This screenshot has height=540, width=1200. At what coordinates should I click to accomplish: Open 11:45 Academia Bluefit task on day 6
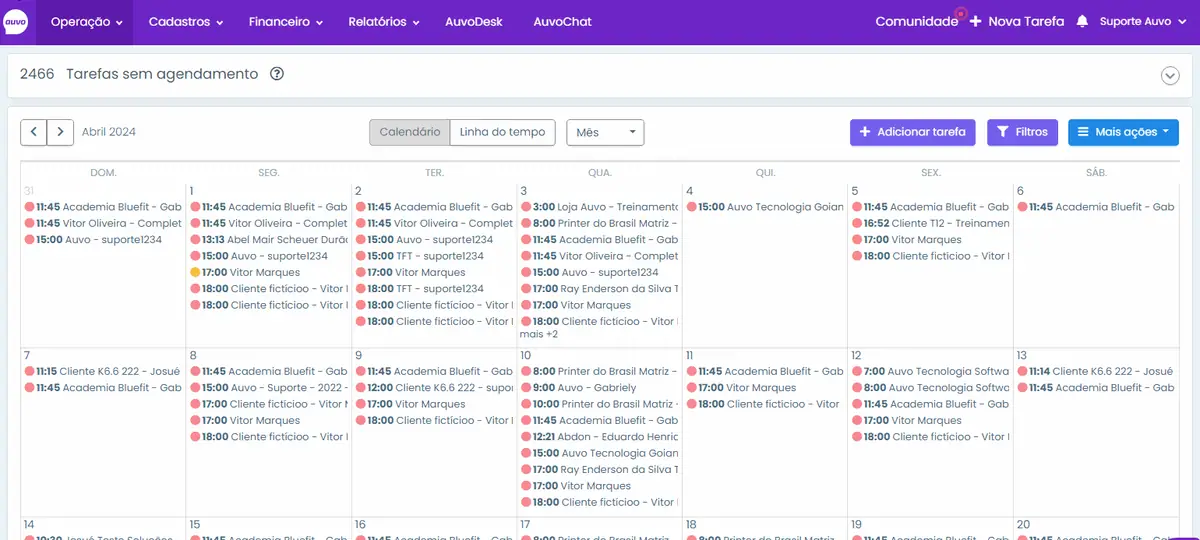click(1096, 207)
